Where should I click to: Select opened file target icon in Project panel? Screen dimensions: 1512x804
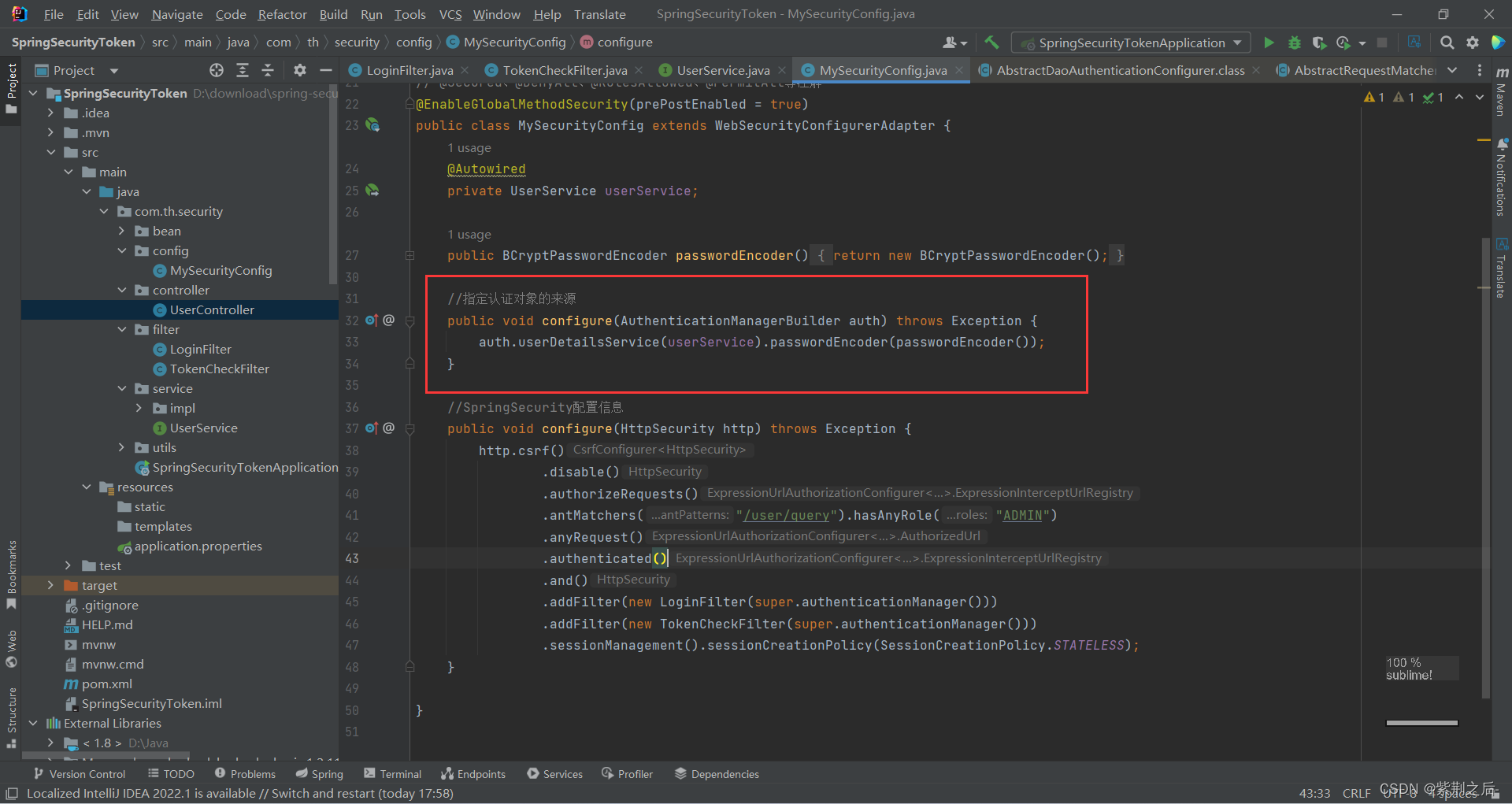click(x=217, y=70)
